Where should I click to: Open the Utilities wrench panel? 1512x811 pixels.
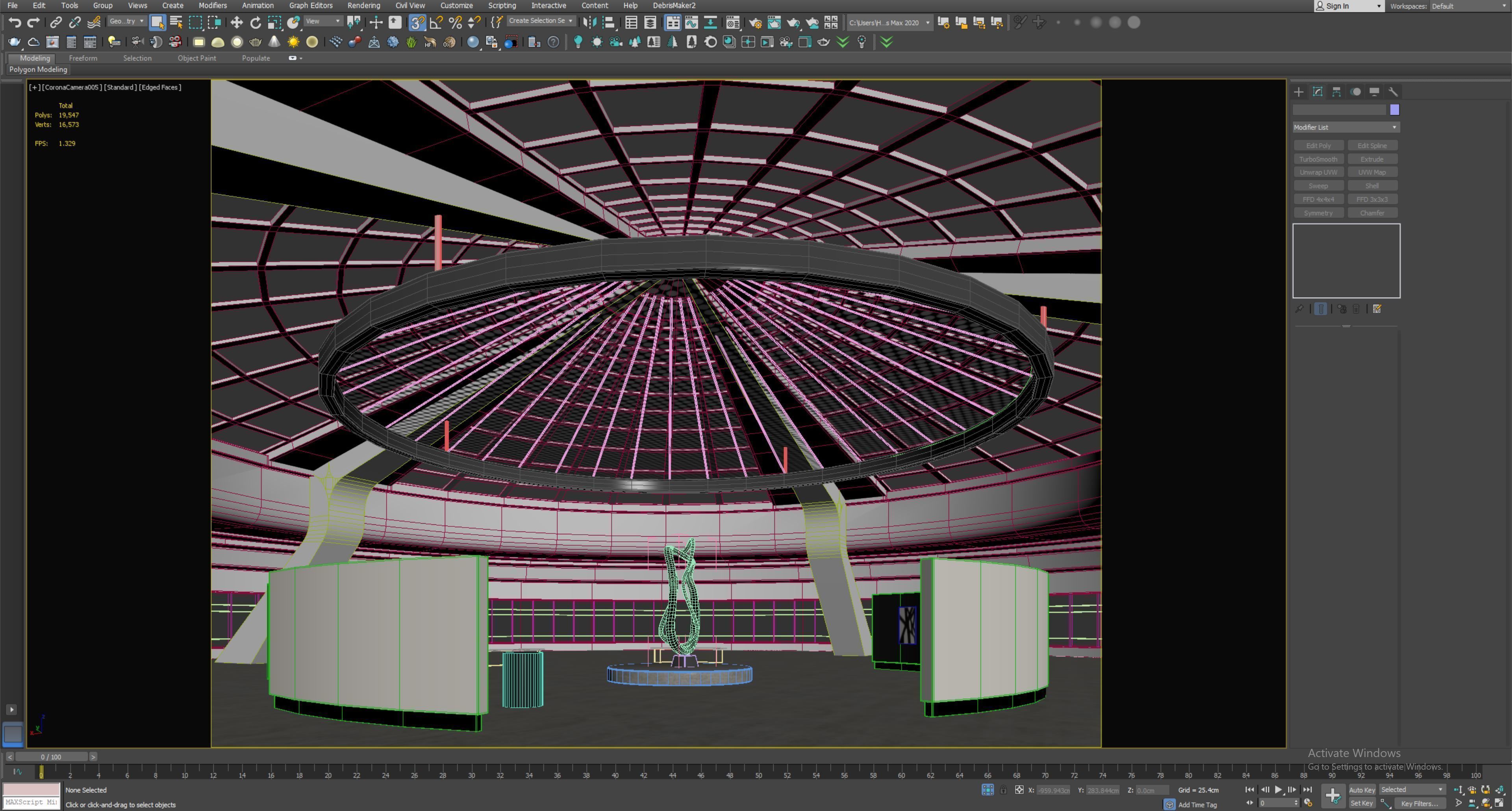coord(1393,92)
